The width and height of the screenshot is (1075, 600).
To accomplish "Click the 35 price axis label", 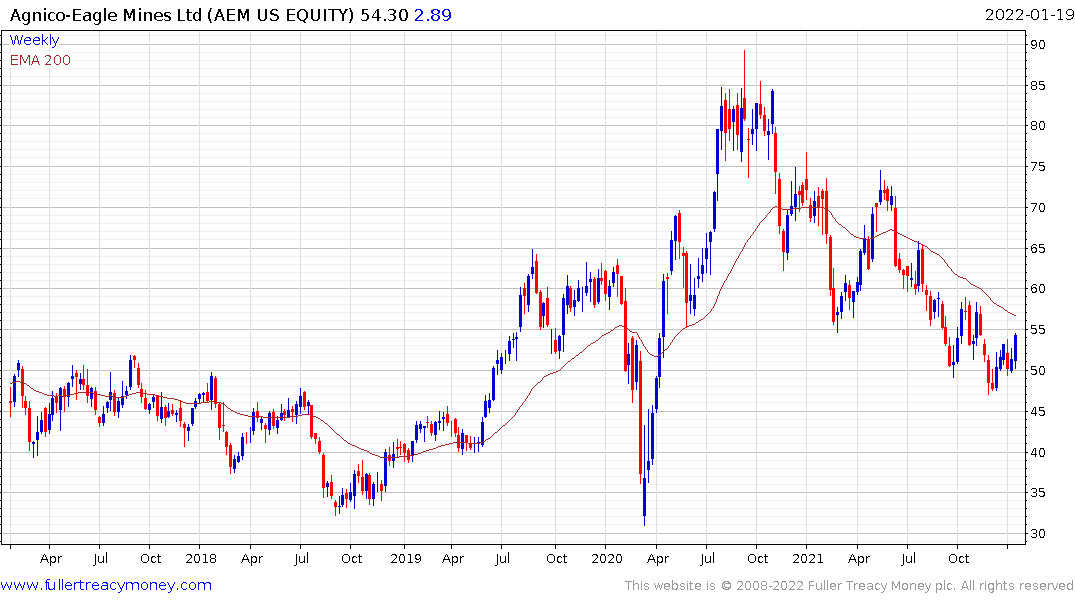I will pyautogui.click(x=1037, y=492).
